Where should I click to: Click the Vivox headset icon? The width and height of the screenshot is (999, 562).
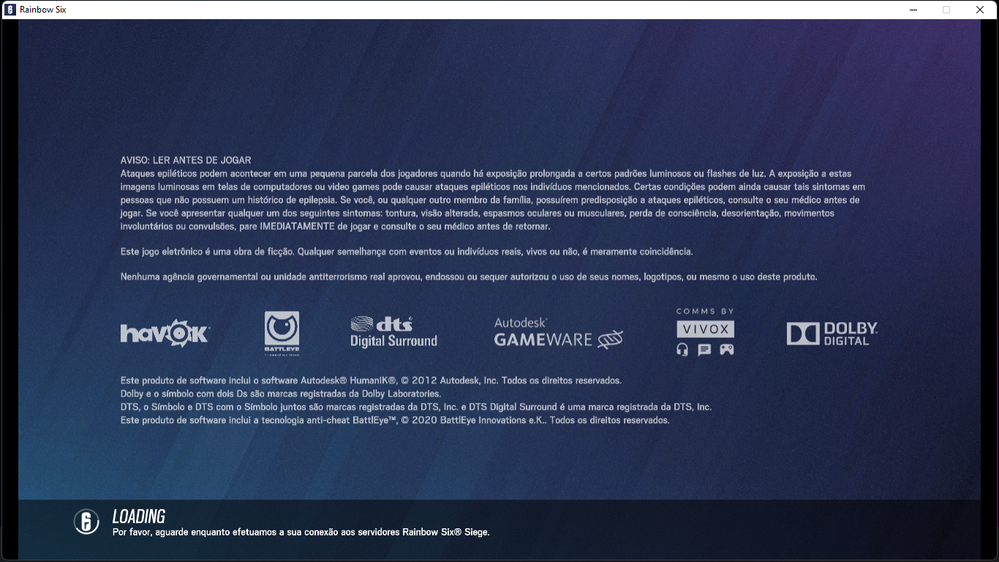click(682, 349)
